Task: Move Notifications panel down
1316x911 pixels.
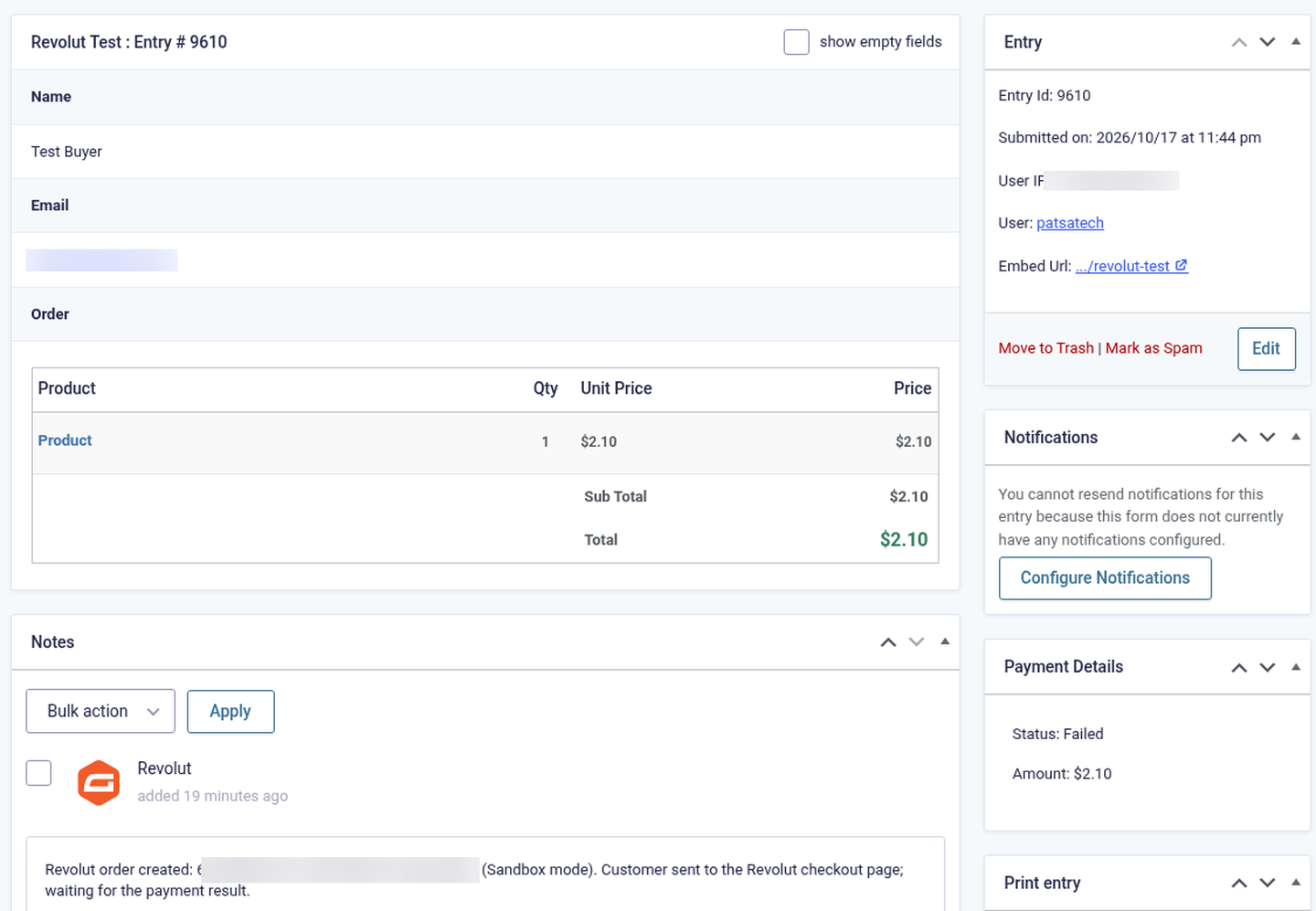Action: [1268, 438]
